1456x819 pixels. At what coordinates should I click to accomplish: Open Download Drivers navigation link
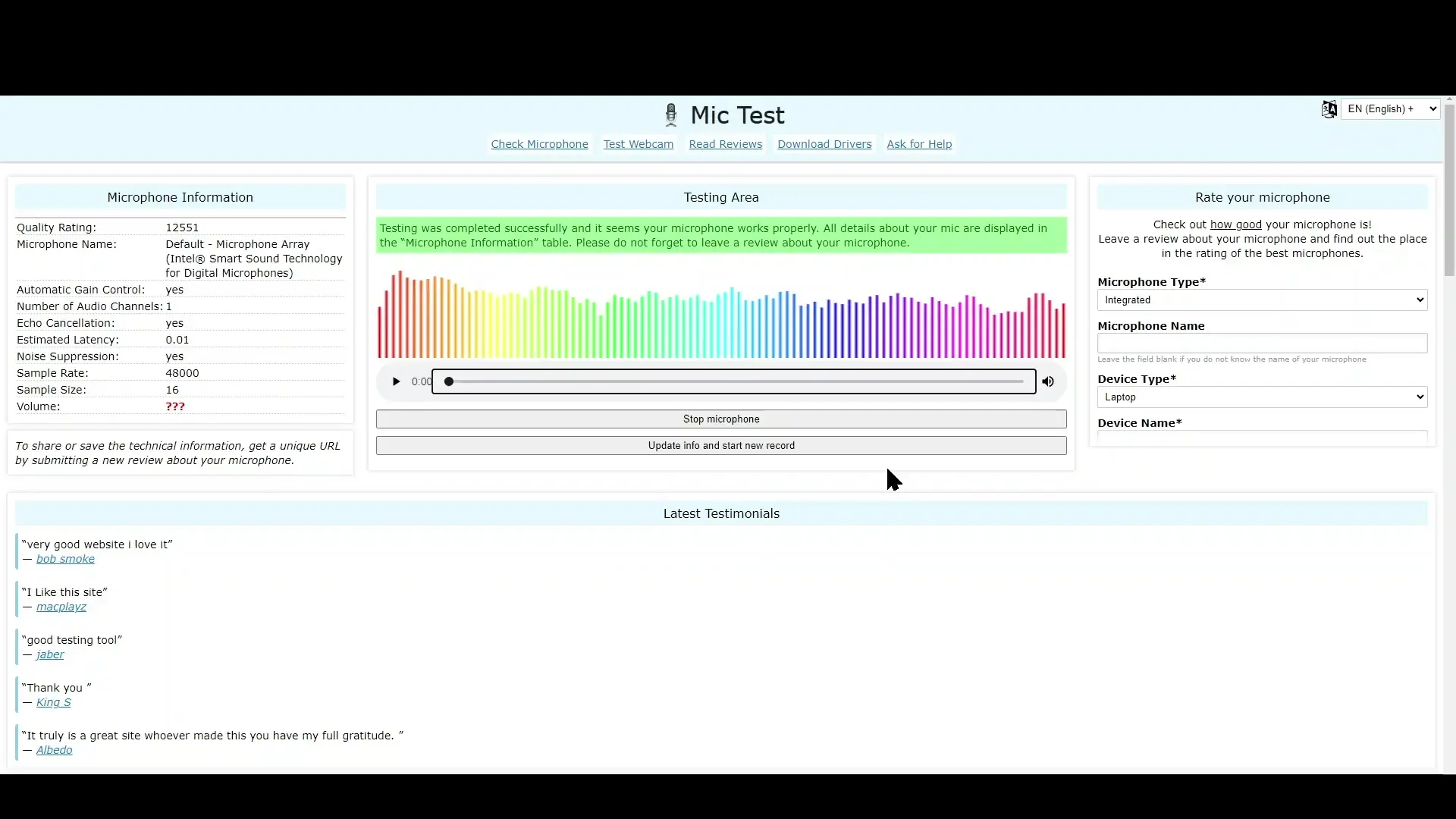coord(824,144)
